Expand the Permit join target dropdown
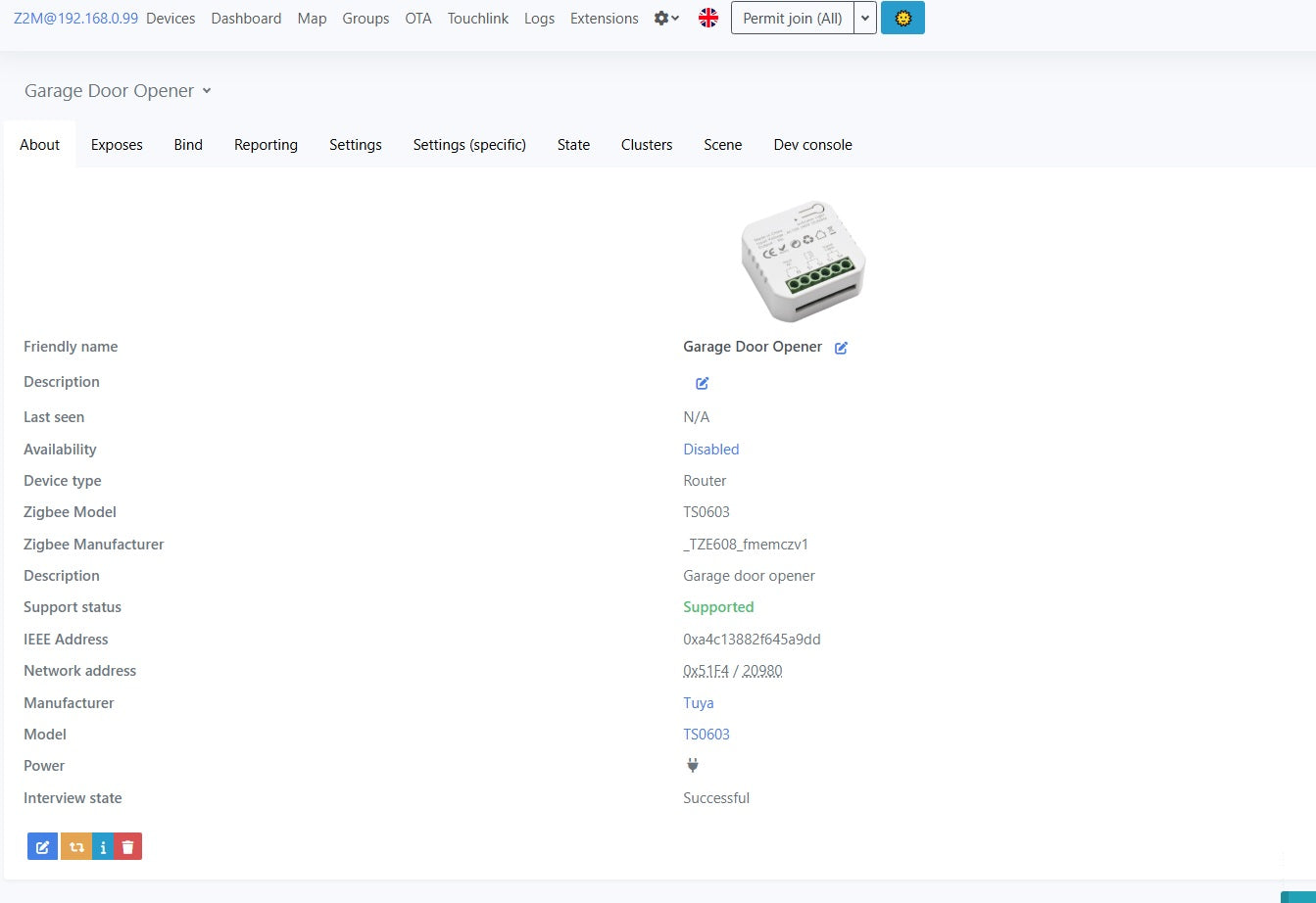1316x903 pixels. tap(862, 17)
